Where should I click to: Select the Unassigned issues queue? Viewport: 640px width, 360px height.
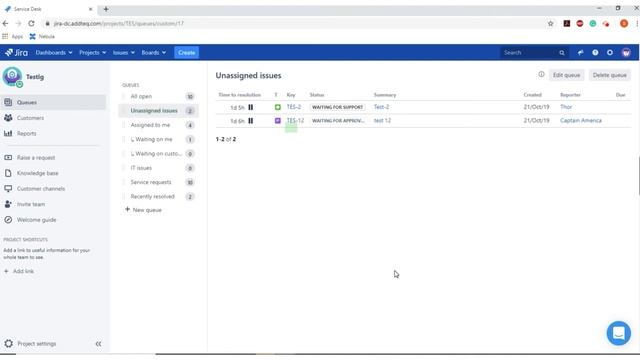[158, 111]
